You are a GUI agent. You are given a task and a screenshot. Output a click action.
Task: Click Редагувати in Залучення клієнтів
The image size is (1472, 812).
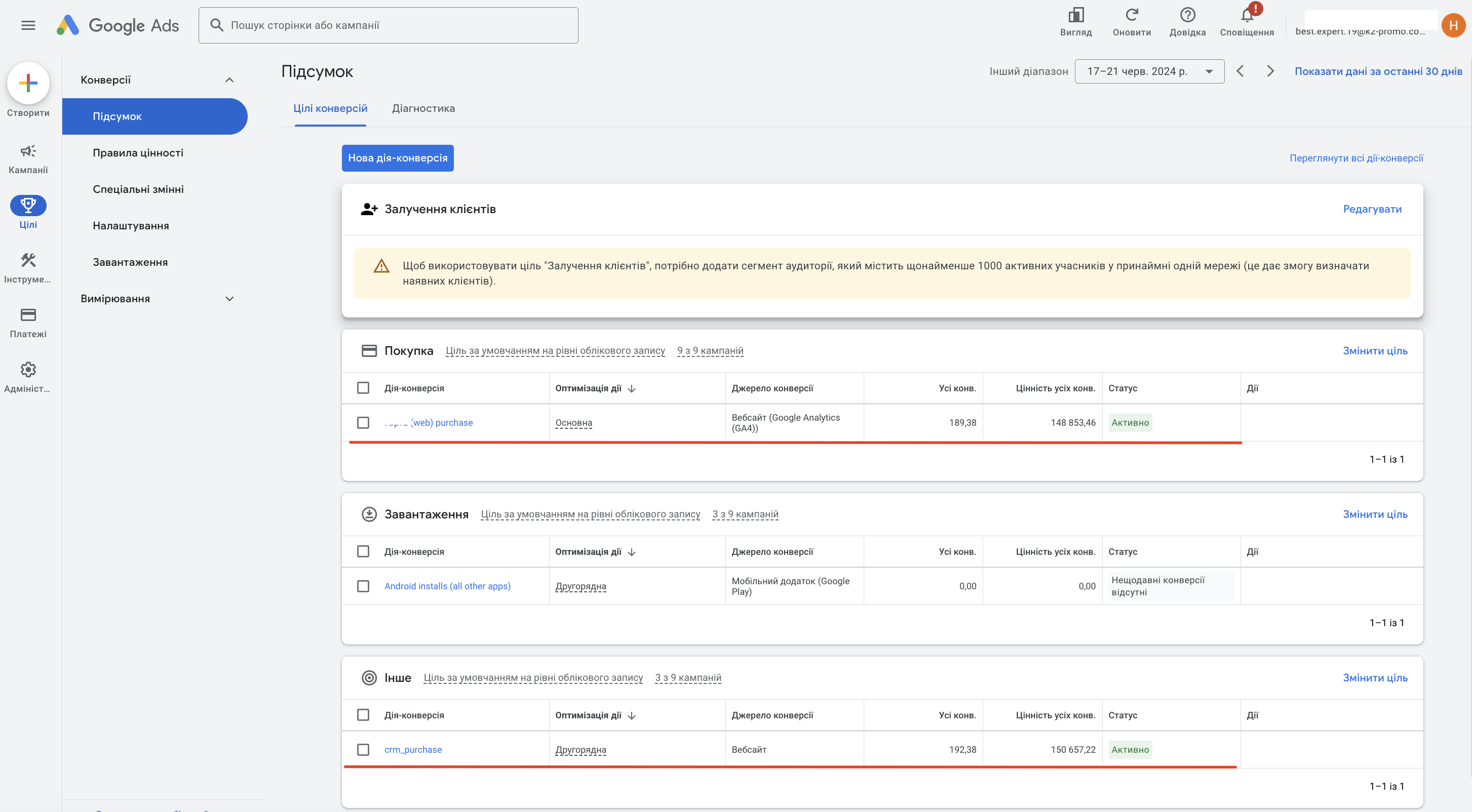[1372, 210]
